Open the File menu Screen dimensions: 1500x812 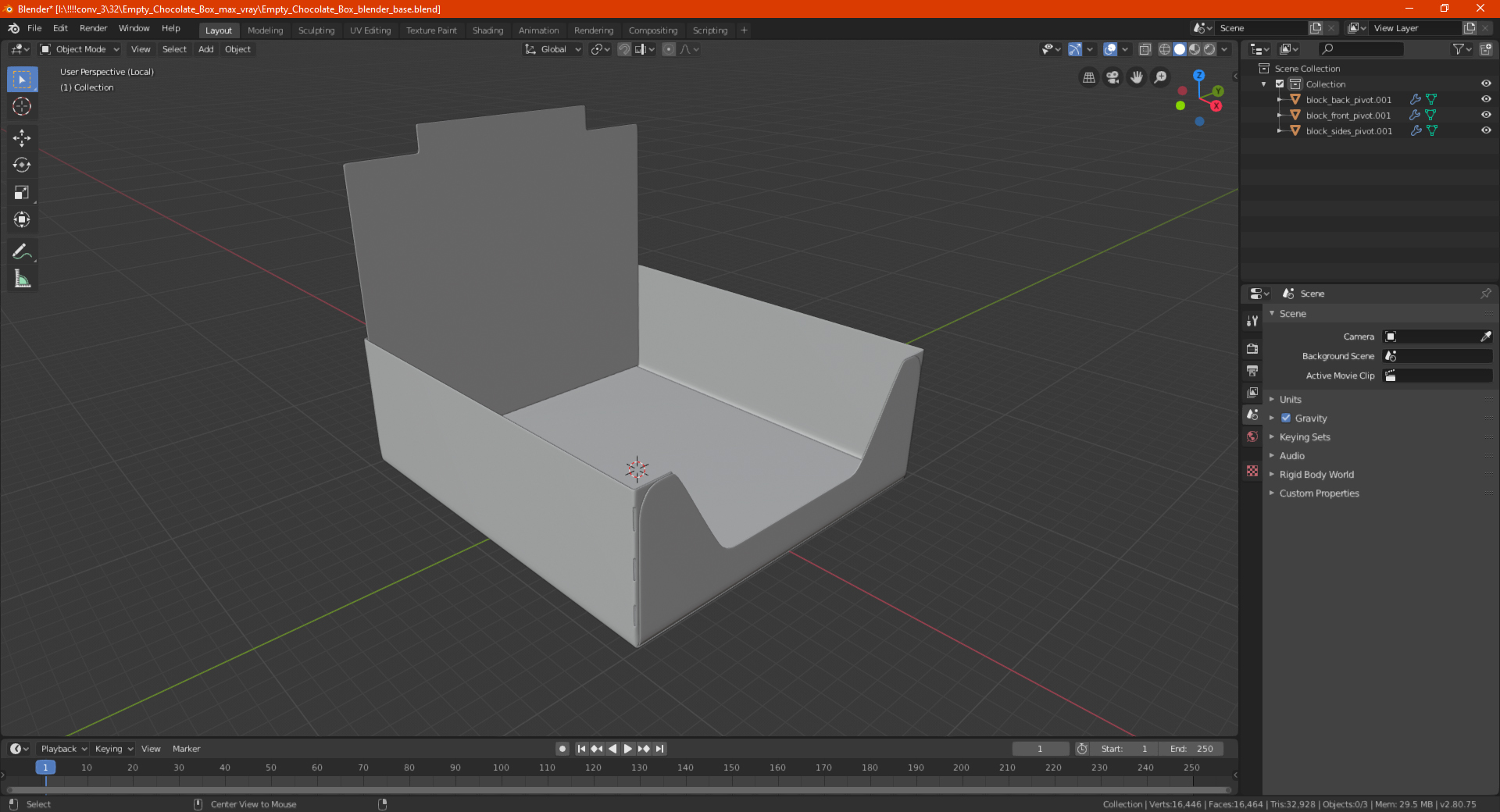34,28
